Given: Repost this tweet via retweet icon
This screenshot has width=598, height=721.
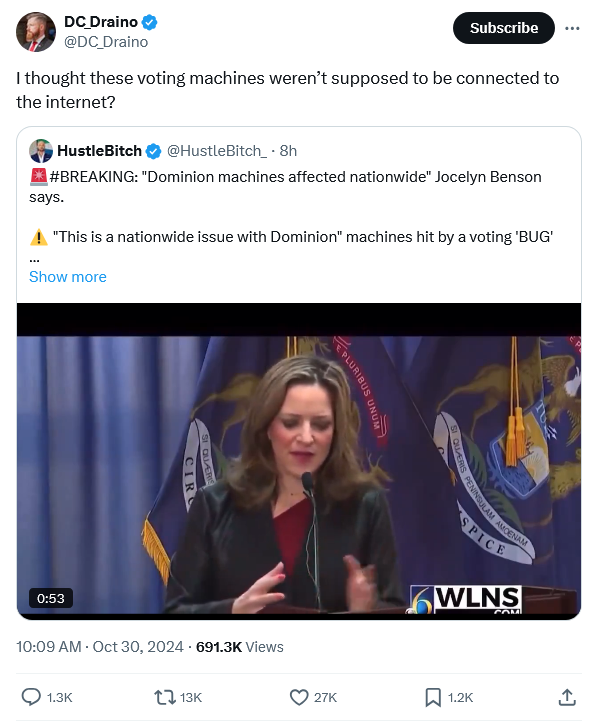Looking at the screenshot, I should pyautogui.click(x=164, y=697).
